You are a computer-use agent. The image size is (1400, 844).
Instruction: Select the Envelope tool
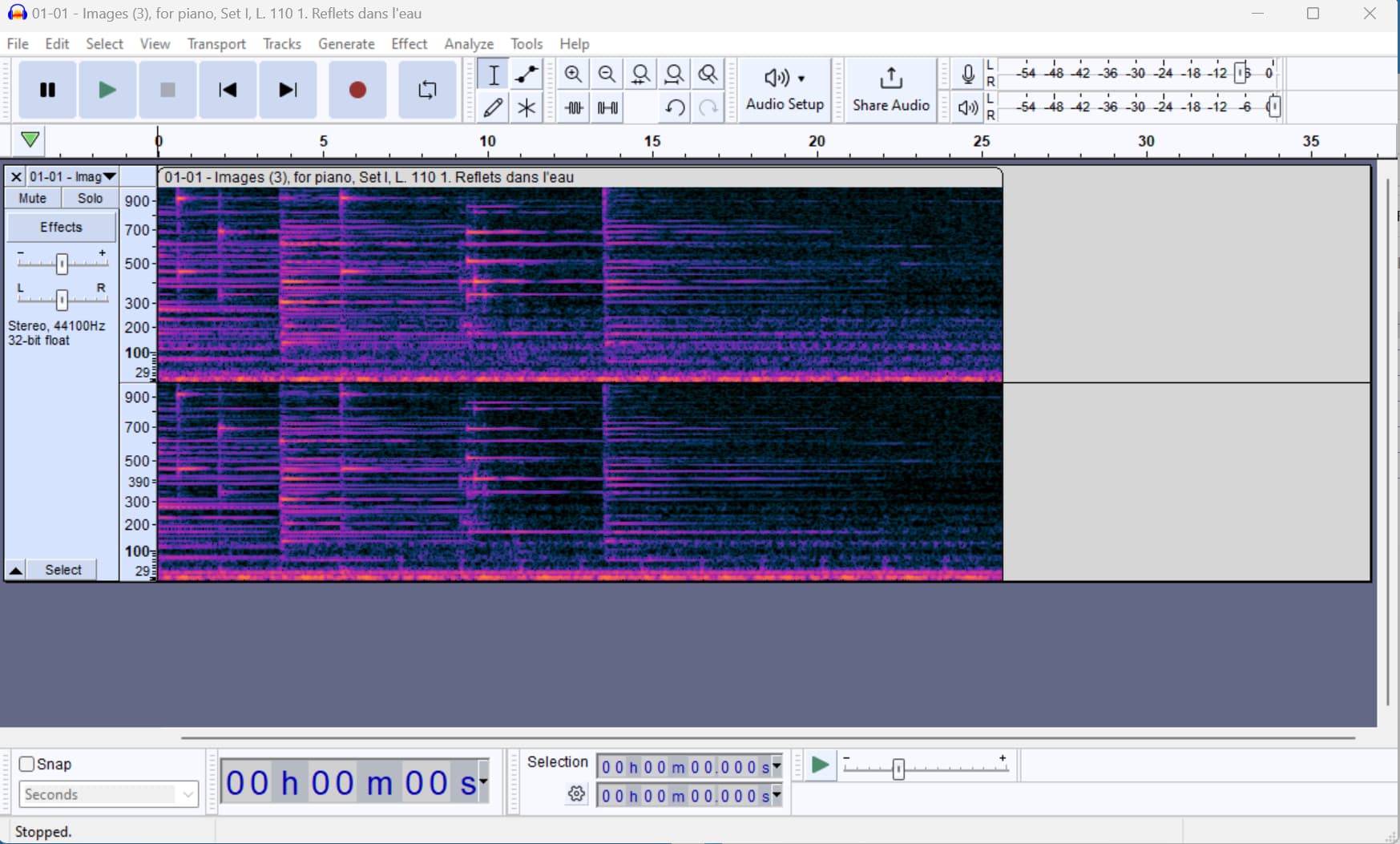(527, 75)
